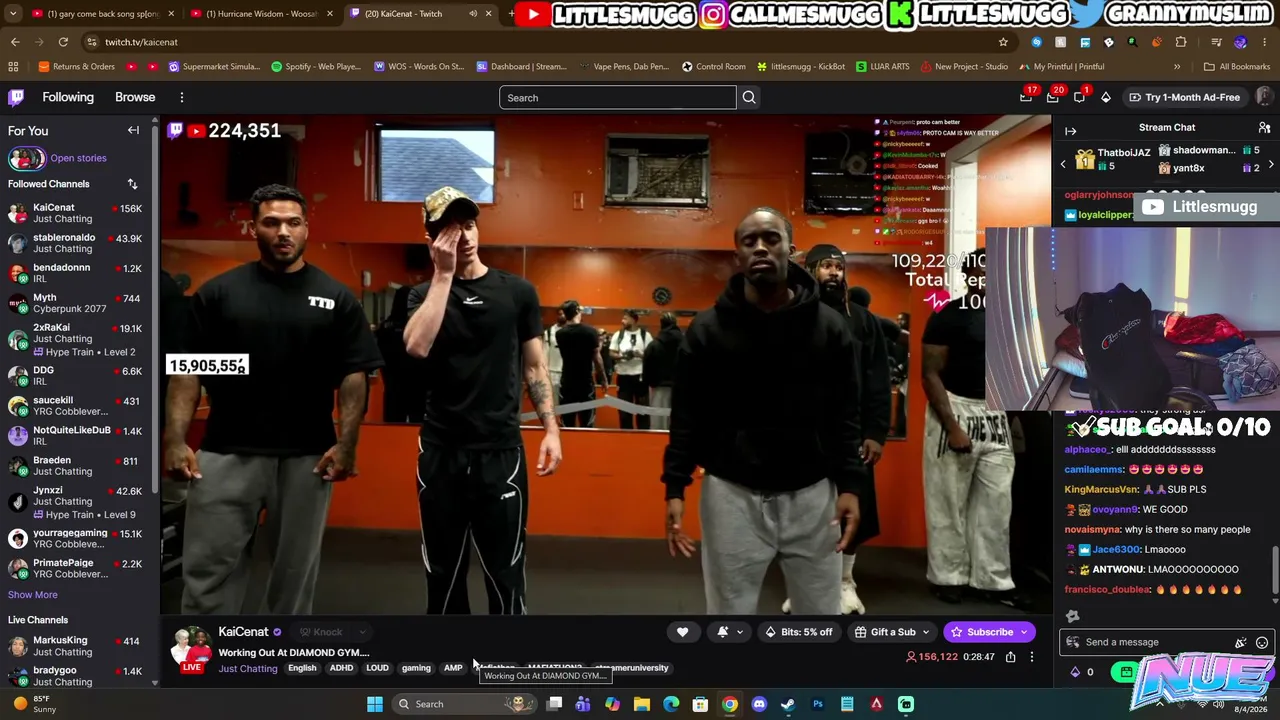Collapse the For You sidebar

(x=133, y=130)
